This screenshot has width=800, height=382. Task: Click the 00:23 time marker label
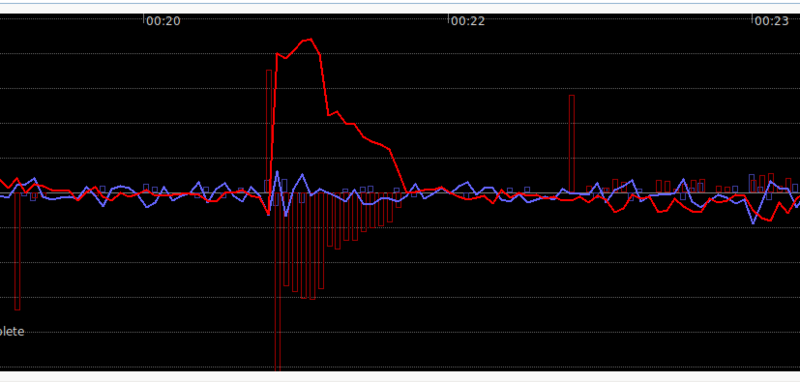click(x=772, y=21)
